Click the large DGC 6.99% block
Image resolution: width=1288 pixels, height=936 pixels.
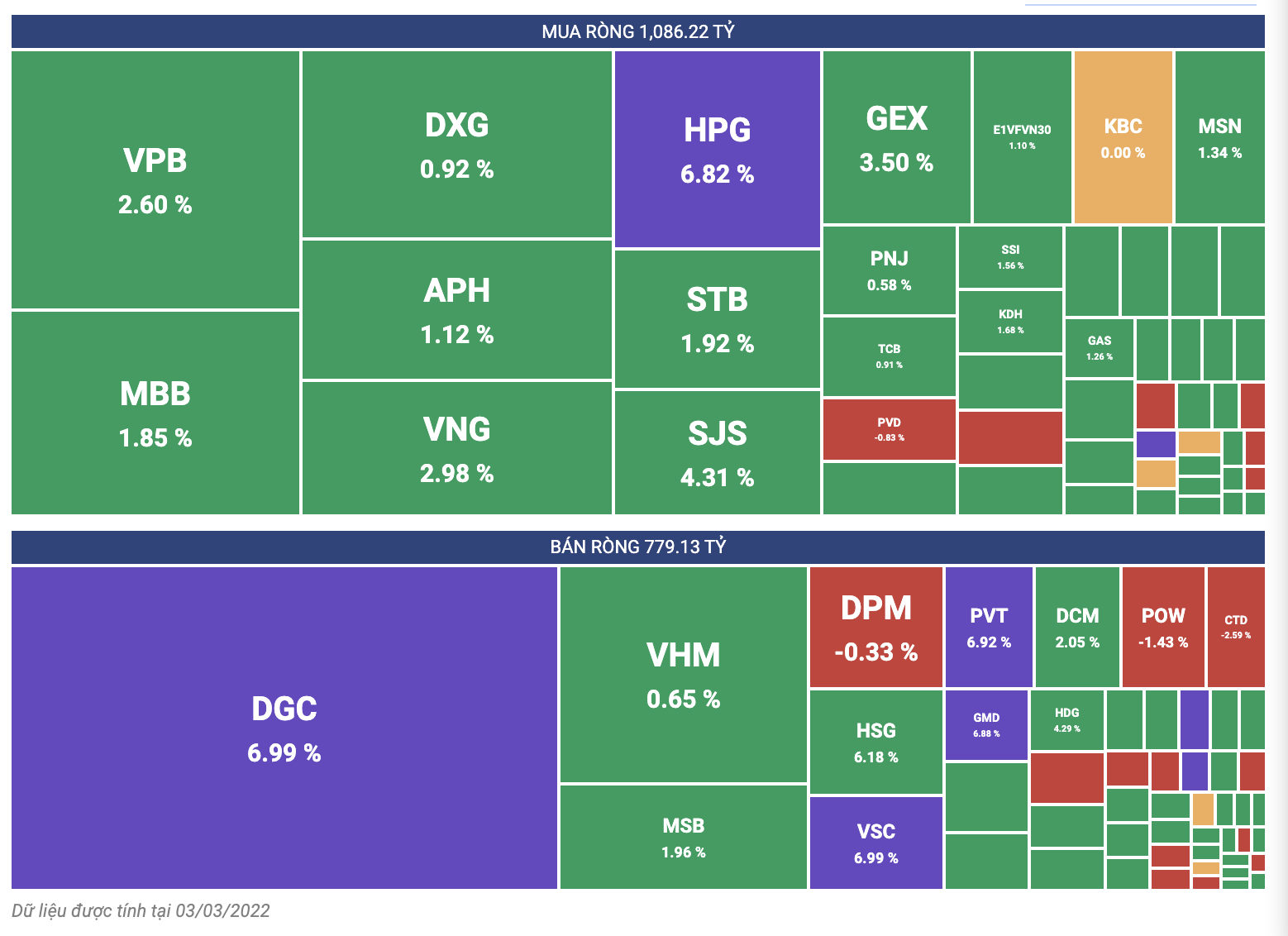(x=284, y=728)
